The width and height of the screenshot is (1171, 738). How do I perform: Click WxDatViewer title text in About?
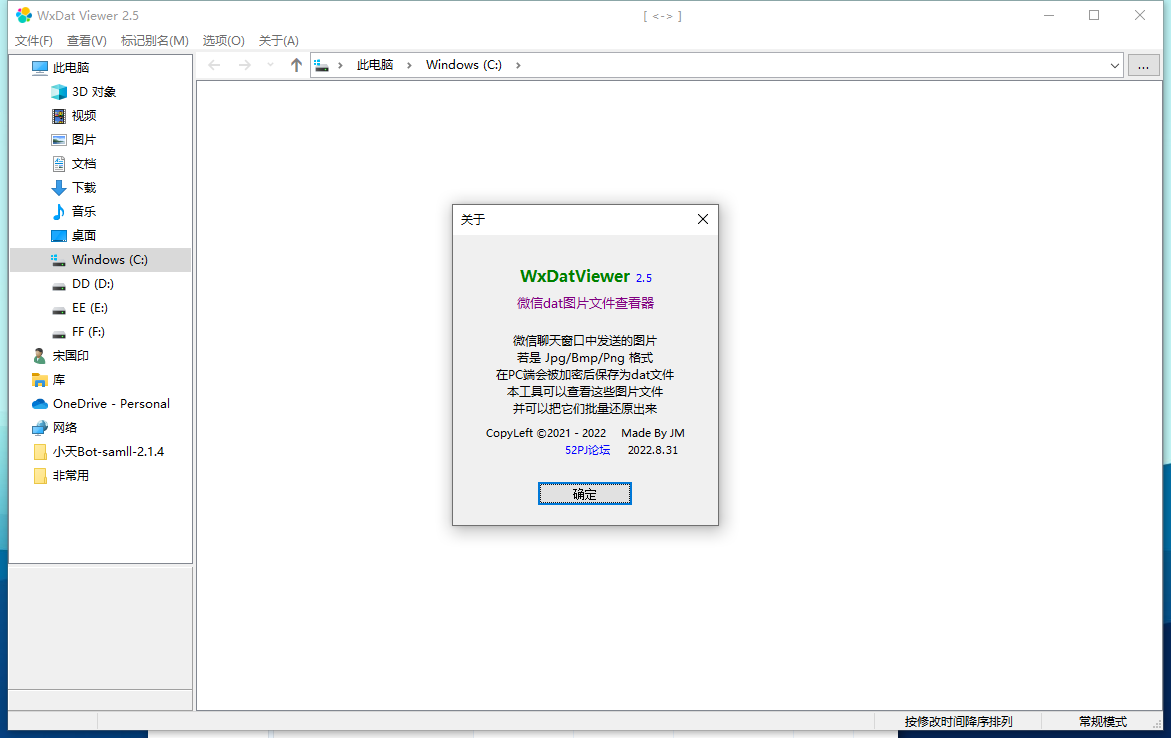[x=575, y=276]
